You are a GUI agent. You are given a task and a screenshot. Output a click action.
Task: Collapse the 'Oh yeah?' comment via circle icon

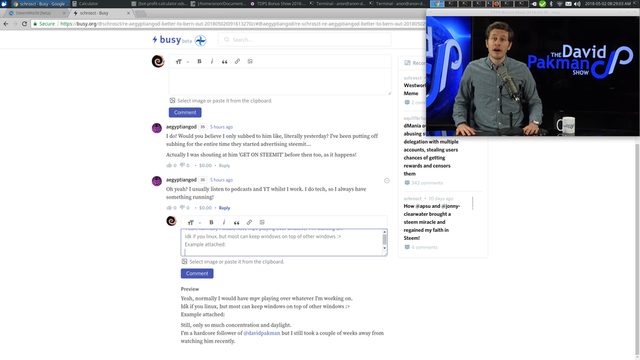[387, 181]
